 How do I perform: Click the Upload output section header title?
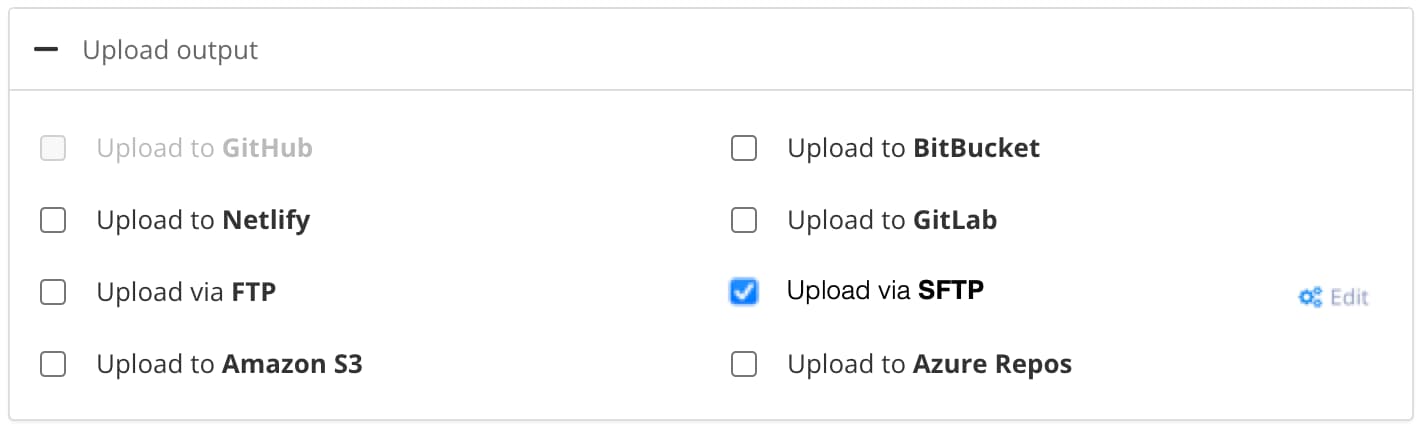pyautogui.click(x=170, y=50)
